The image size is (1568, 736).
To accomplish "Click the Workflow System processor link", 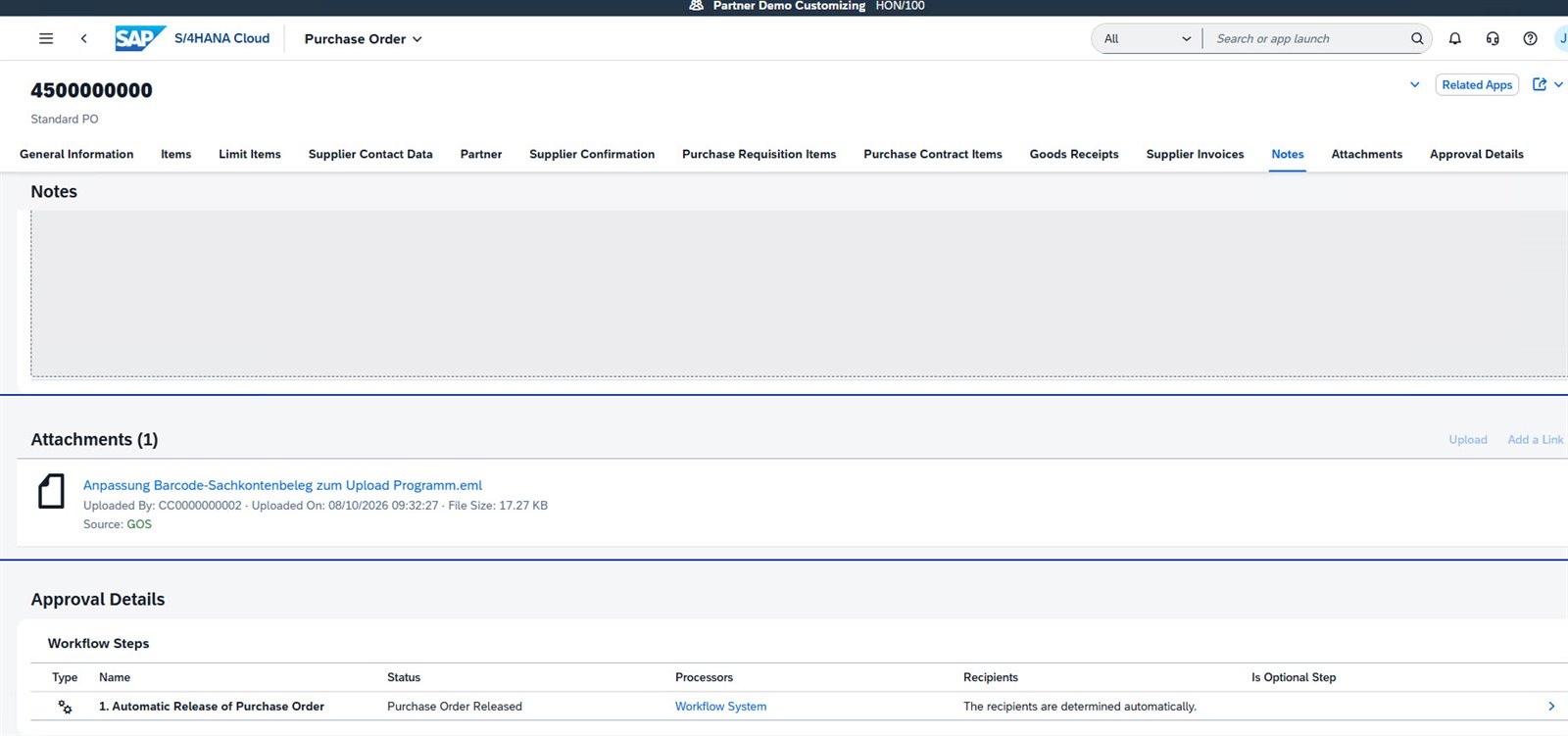I will click(x=721, y=707).
